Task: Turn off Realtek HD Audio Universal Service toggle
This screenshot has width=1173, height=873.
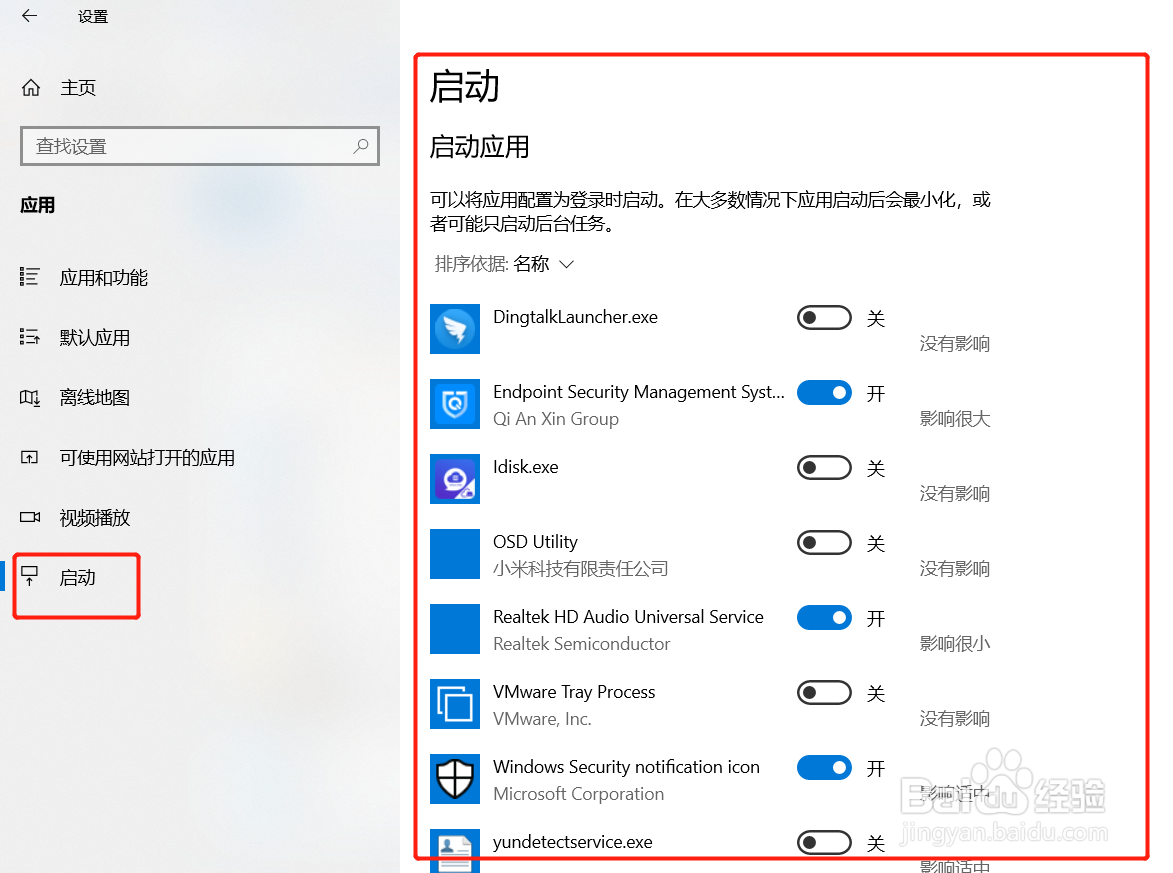Action: 824,618
